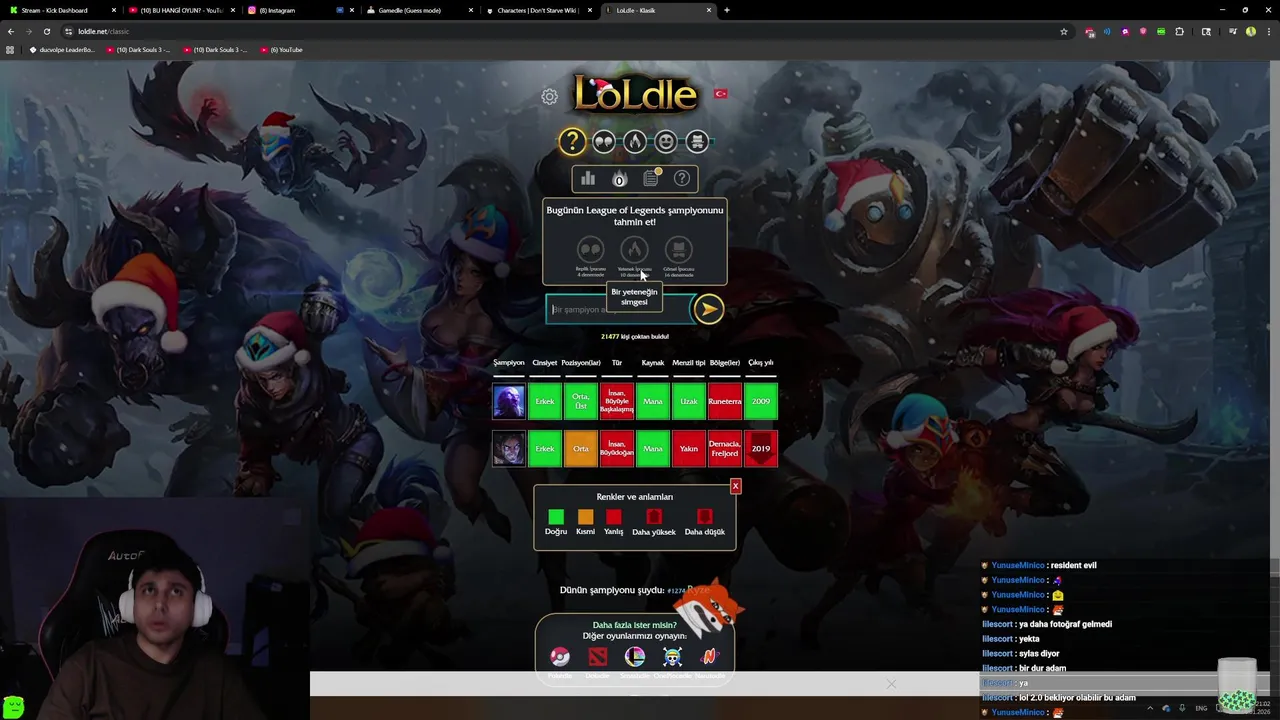Screen dimensions: 1280x720
Task: Open the browser extensions puzzle icon
Action: click(x=1179, y=31)
